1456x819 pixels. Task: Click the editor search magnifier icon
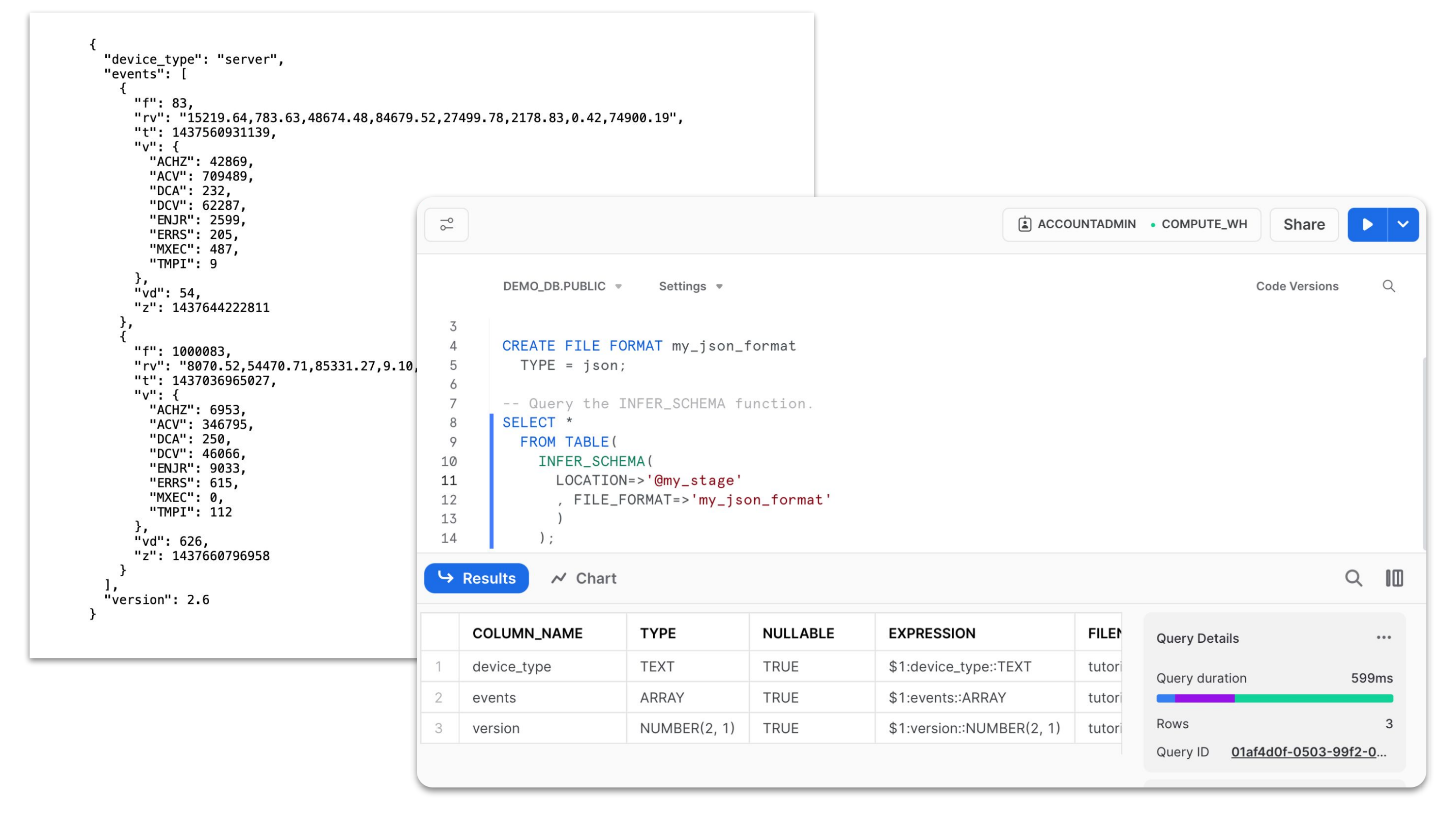1388,286
